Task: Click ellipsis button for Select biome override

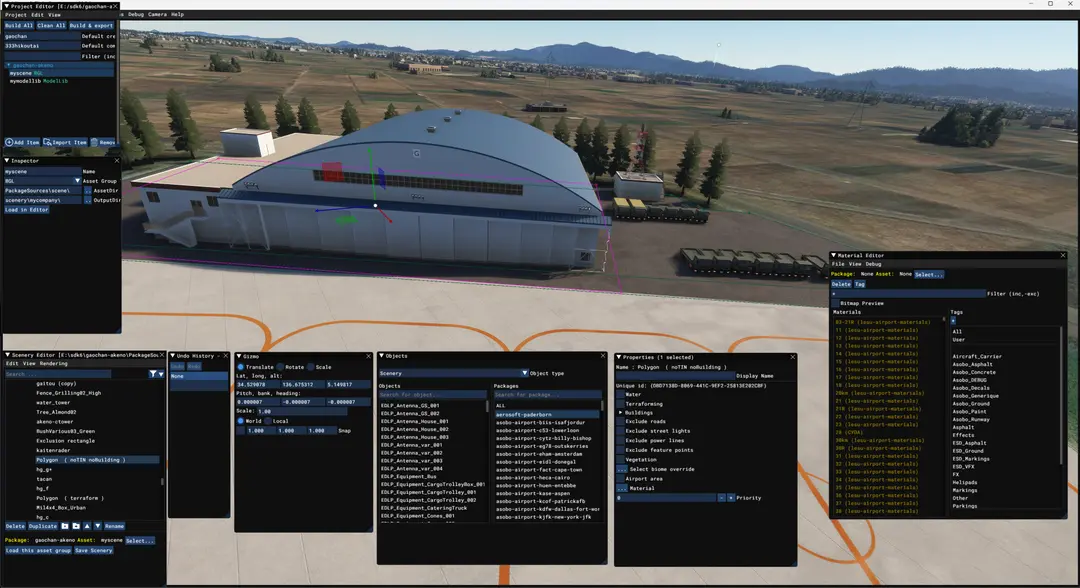Action: (621, 469)
